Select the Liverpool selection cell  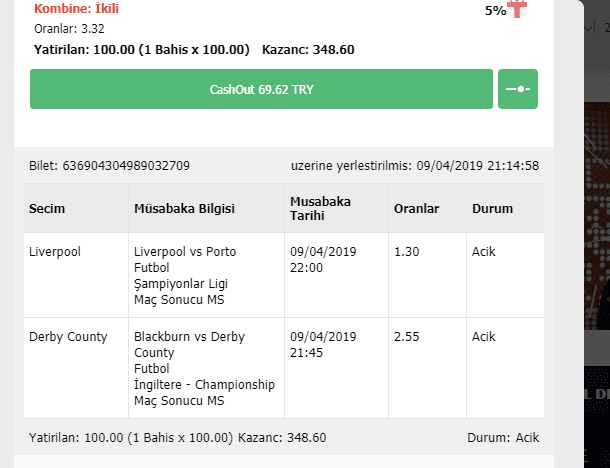click(x=55, y=252)
